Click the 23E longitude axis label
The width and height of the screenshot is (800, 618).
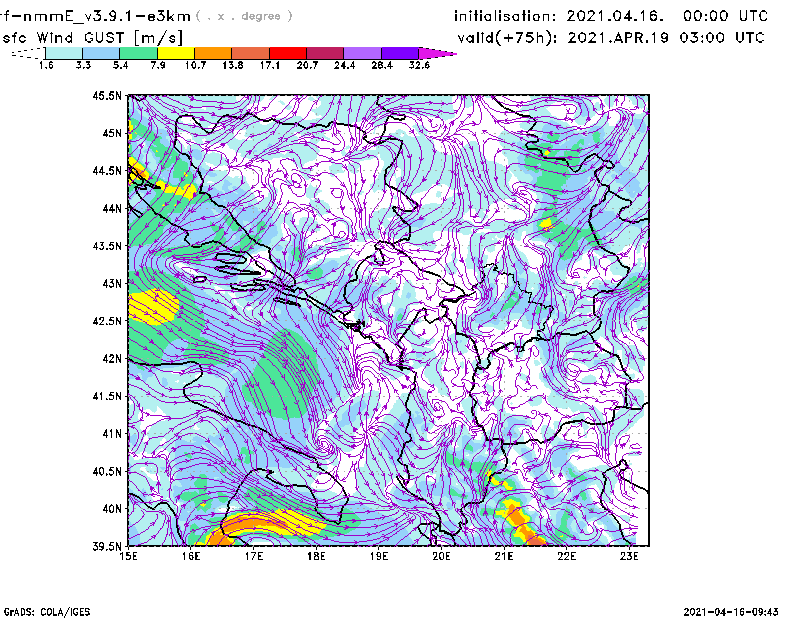tap(629, 556)
